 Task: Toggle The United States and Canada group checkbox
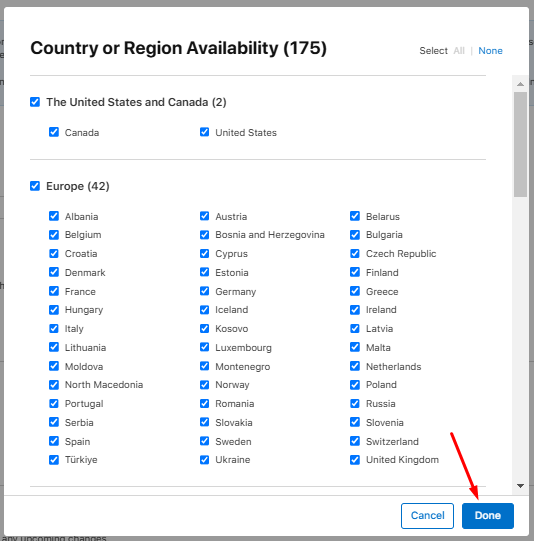(x=35, y=102)
